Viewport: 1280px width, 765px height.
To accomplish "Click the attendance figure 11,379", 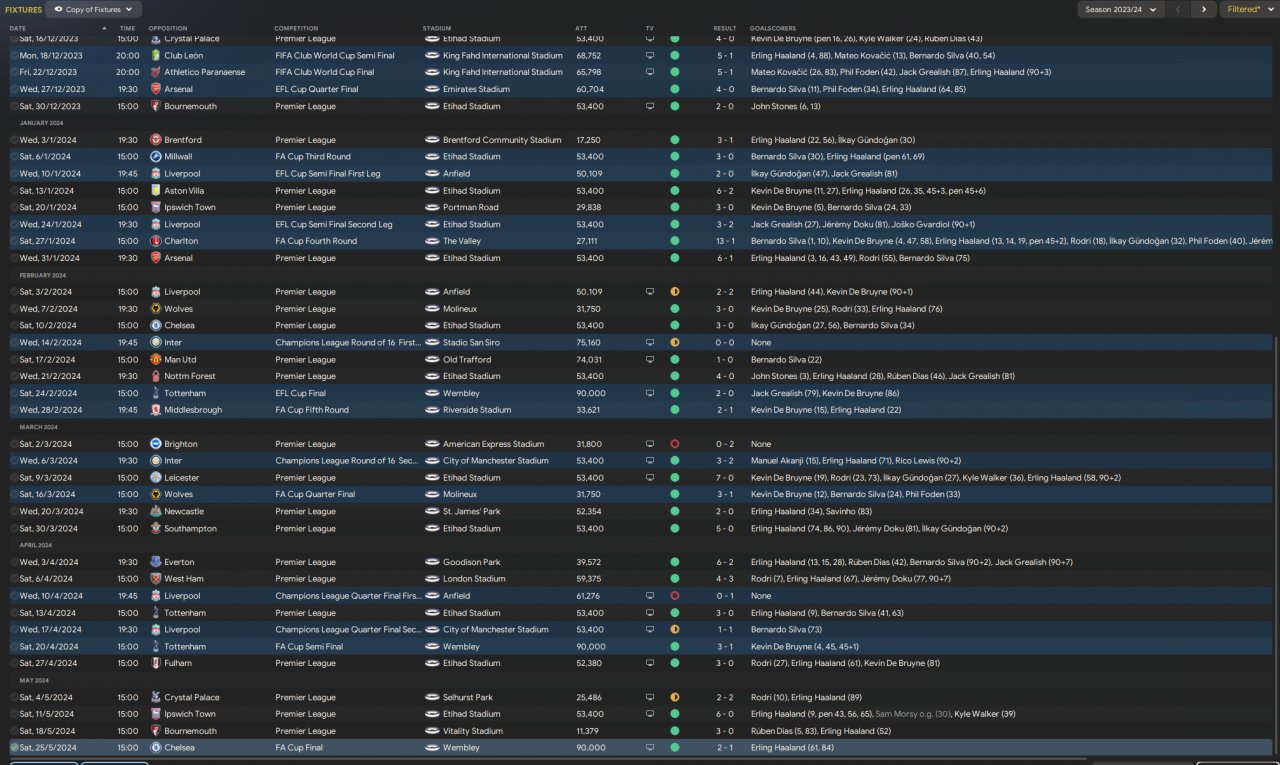I will coord(589,731).
